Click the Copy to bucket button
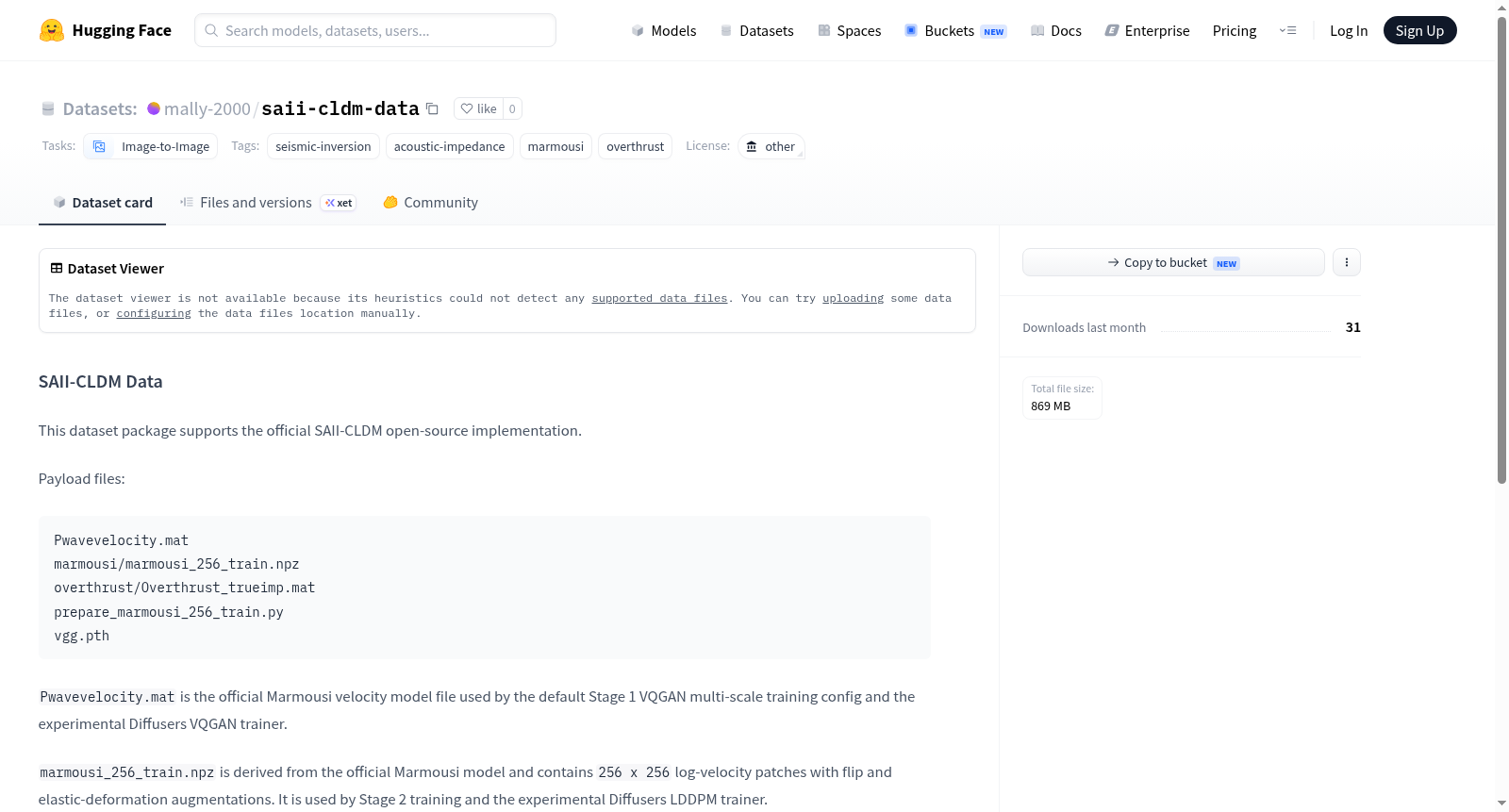The width and height of the screenshot is (1509, 812). point(1173,262)
